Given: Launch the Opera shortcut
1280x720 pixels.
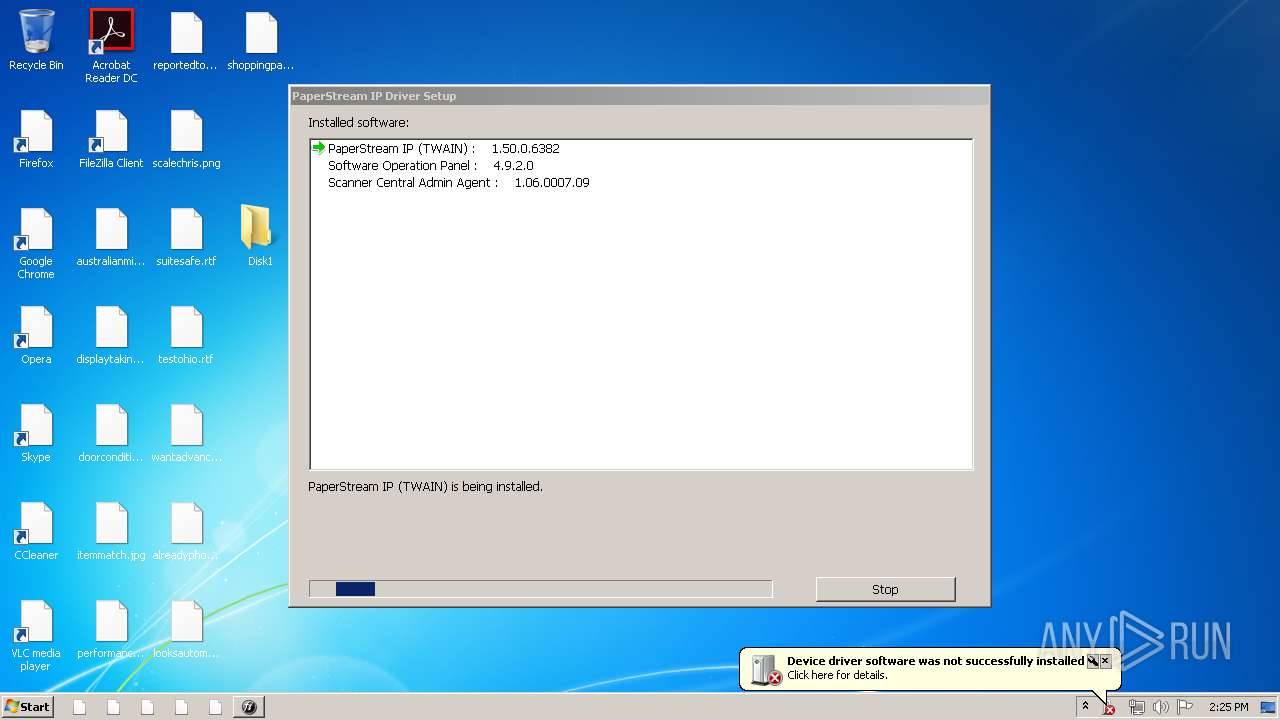Looking at the screenshot, I should click(x=36, y=335).
